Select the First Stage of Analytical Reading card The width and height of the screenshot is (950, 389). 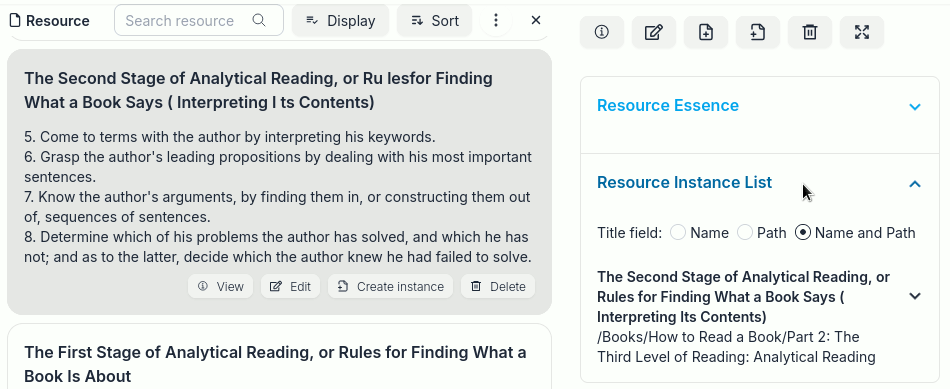pos(279,357)
